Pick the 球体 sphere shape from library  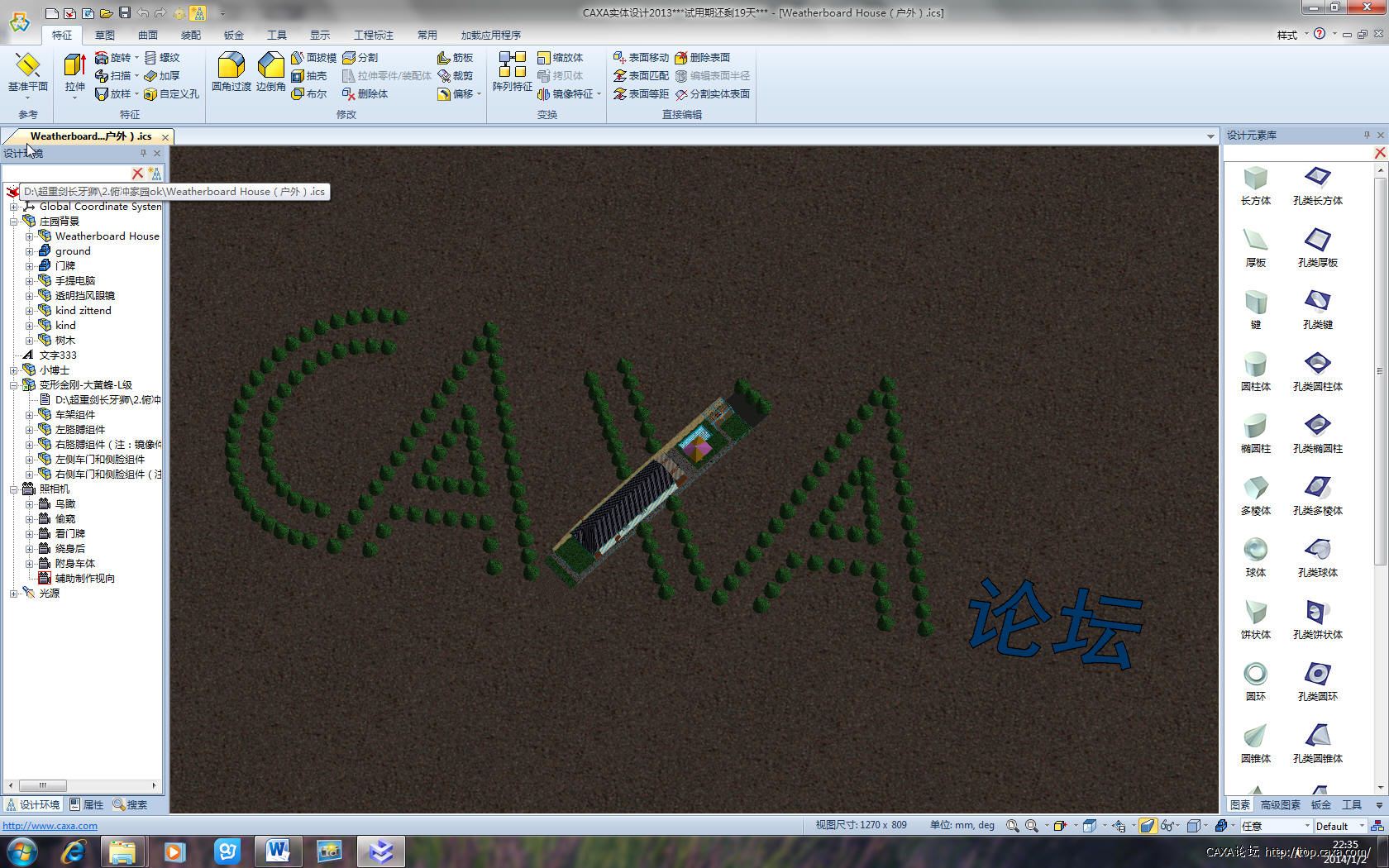(x=1255, y=557)
